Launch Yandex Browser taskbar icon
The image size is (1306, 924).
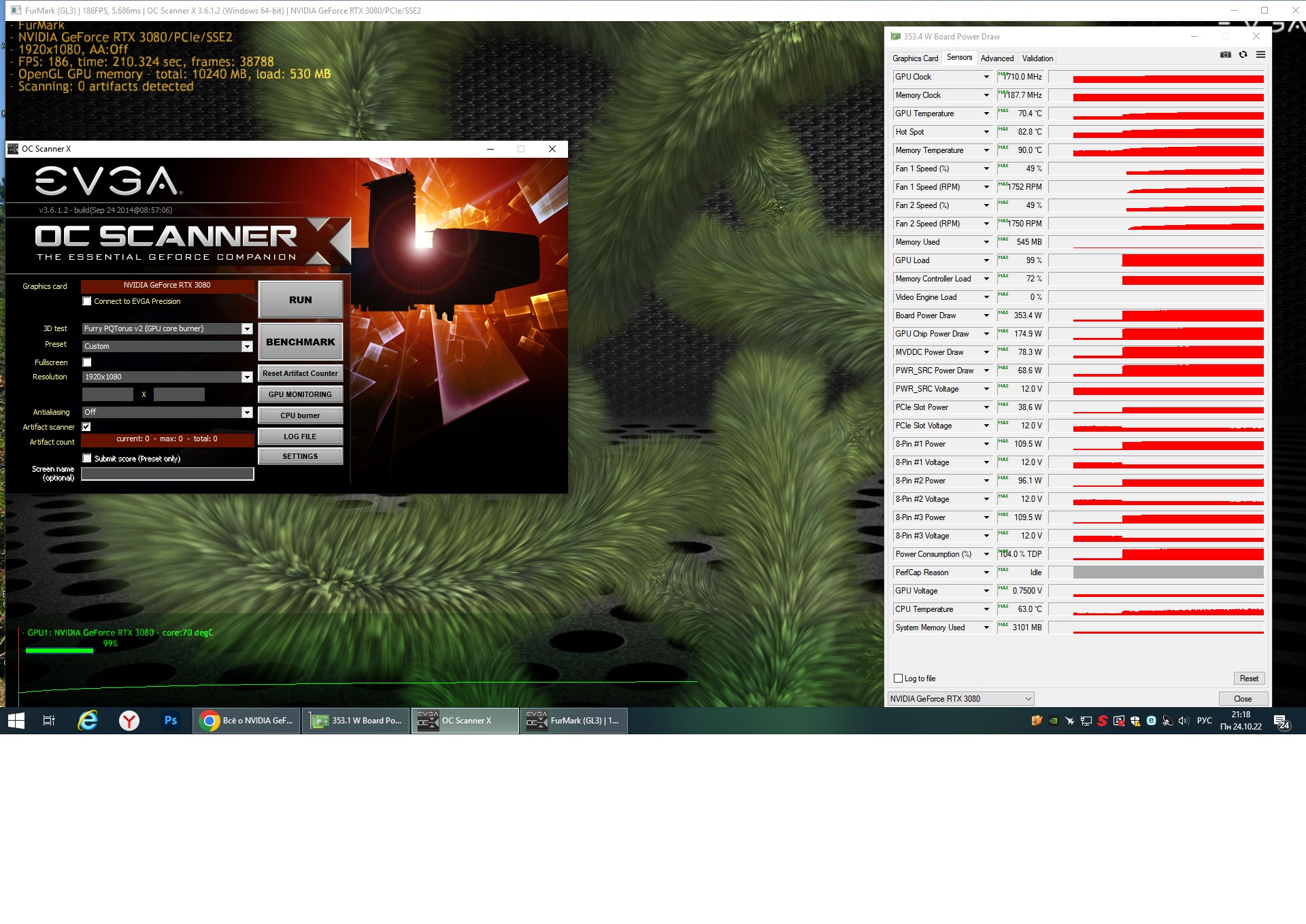pyautogui.click(x=129, y=721)
